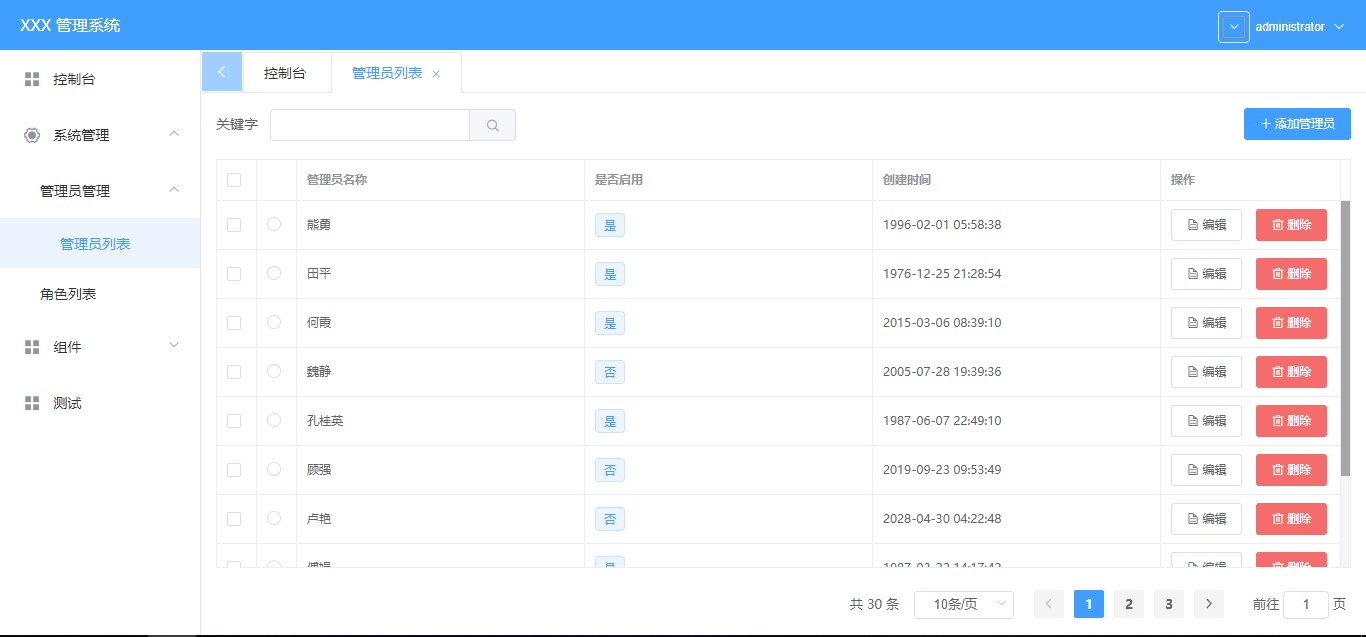Check the box for row 顾强
Image resolution: width=1366 pixels, height=637 pixels.
tap(234, 470)
